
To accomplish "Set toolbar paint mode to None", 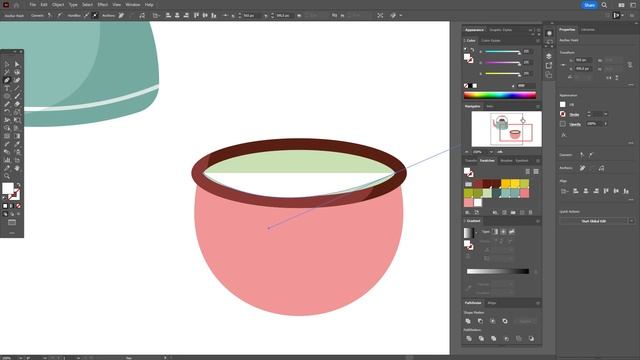I will tap(18, 206).
